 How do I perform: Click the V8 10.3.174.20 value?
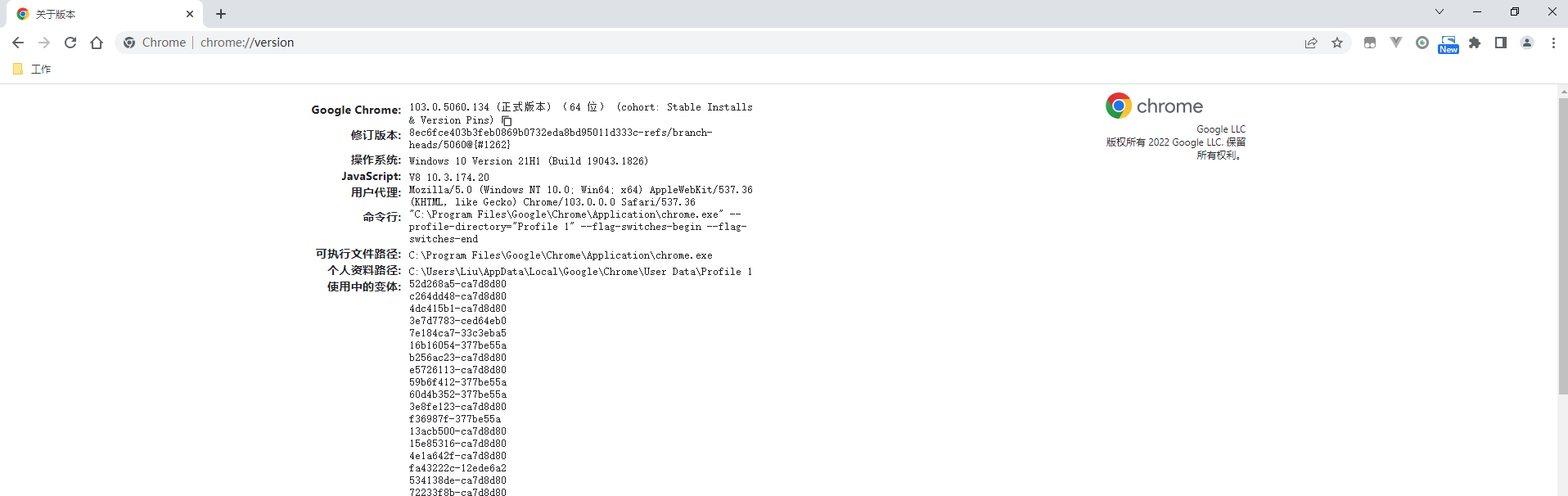point(449,178)
